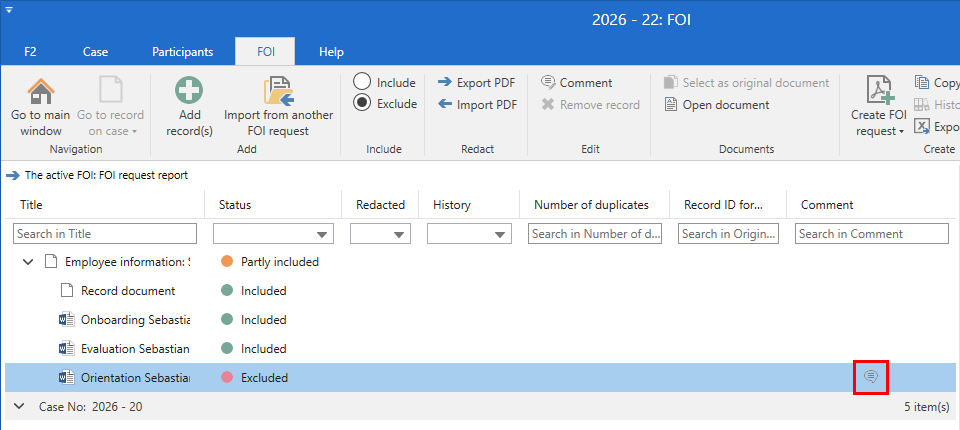Click The active FOI: FOI request report text
This screenshot has height=430, width=960.
tap(106, 176)
